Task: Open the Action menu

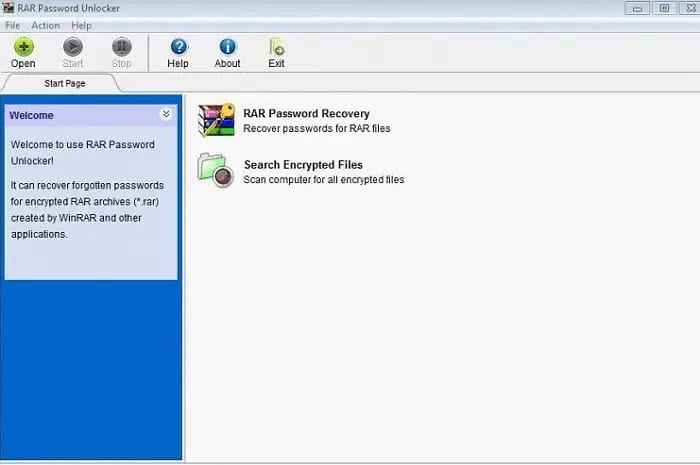Action: pos(46,25)
